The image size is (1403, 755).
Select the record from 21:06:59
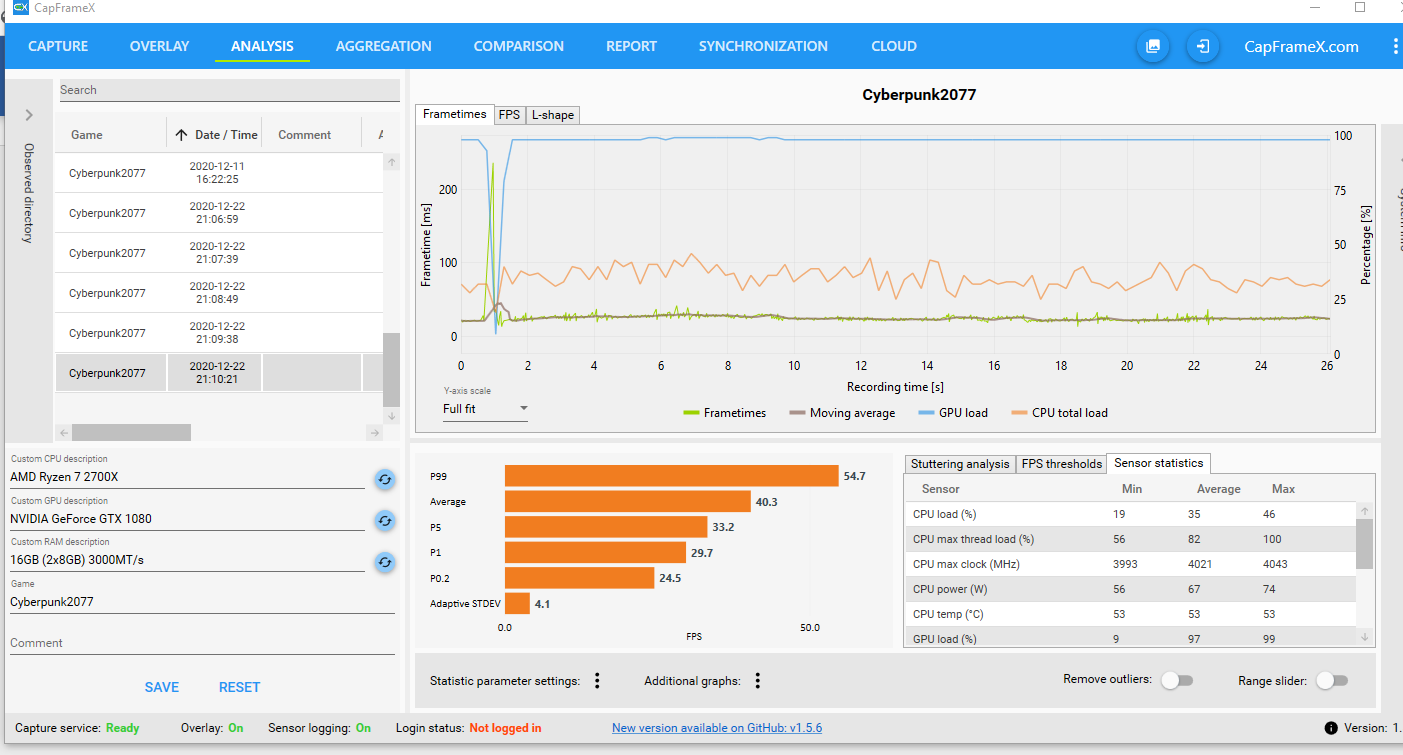point(219,213)
